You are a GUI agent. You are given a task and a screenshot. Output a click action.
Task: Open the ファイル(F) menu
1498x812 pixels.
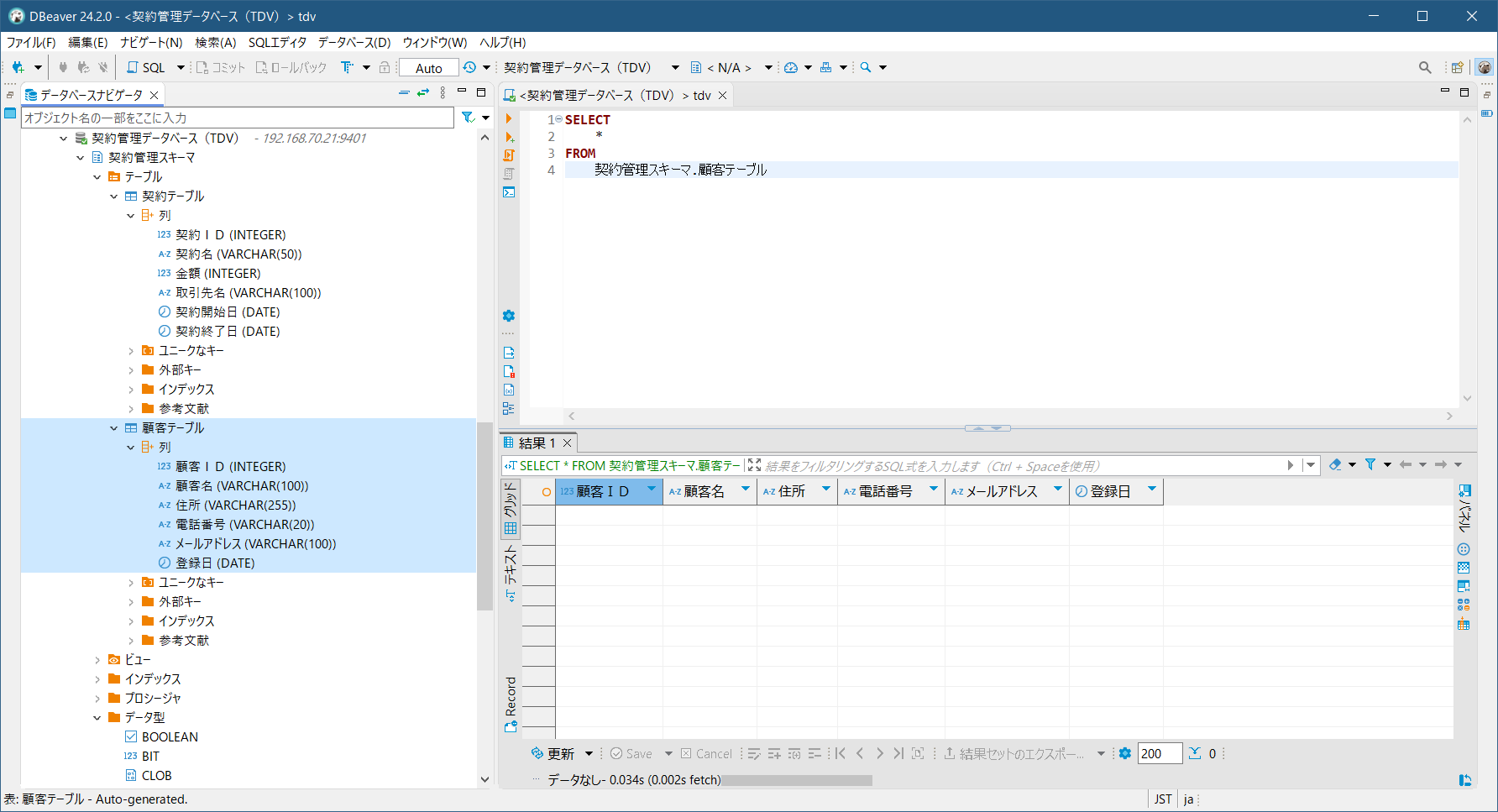(31, 42)
